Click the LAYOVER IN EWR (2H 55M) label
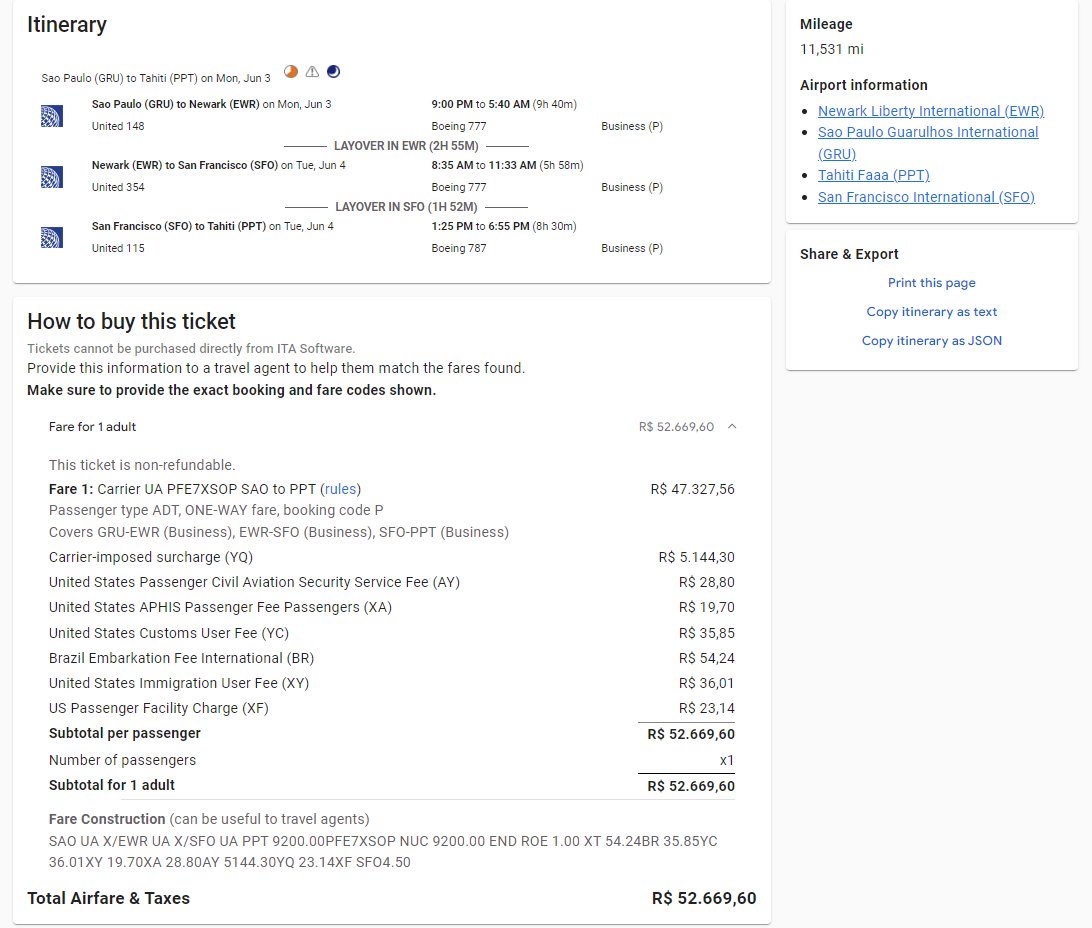Image resolution: width=1092 pixels, height=928 pixels. [406, 146]
